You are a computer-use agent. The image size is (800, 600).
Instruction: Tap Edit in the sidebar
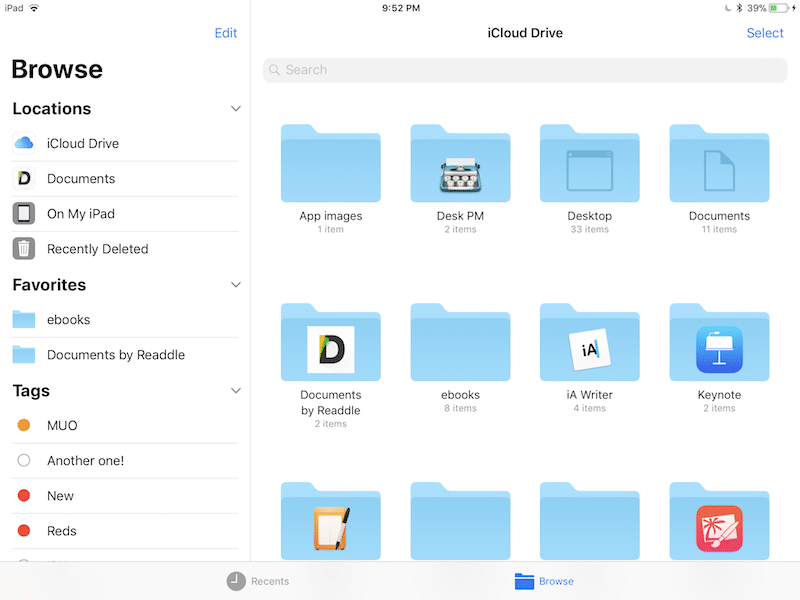(x=226, y=33)
